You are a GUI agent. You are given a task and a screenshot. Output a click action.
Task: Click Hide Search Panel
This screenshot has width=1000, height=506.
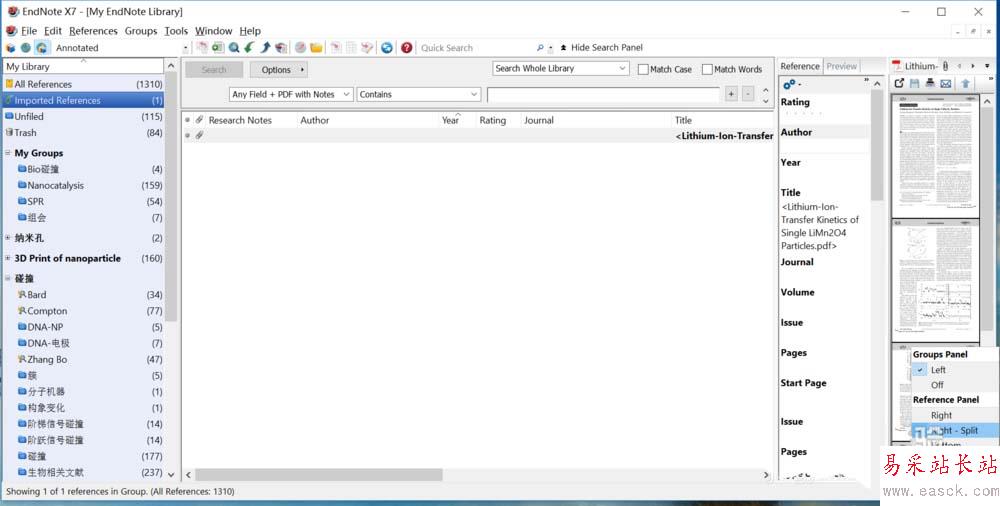point(601,47)
